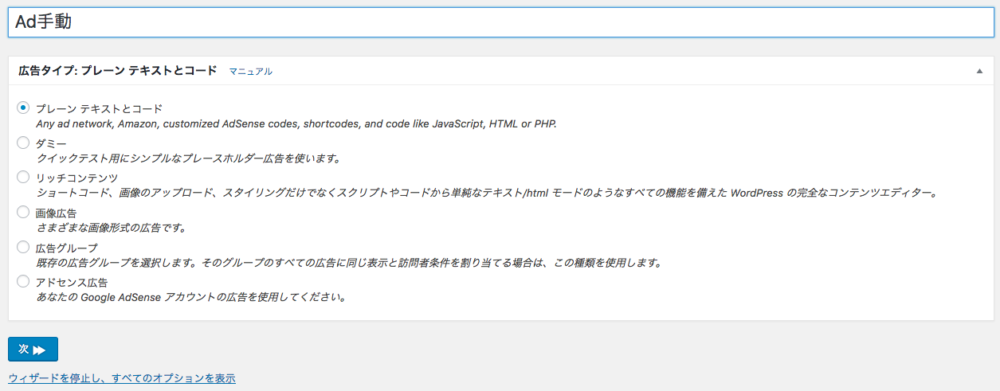Image resolution: width=1000 pixels, height=391 pixels.
Task: Click ウィザードを停止し、すべてのオプションを表示 link
Action: click(x=122, y=378)
